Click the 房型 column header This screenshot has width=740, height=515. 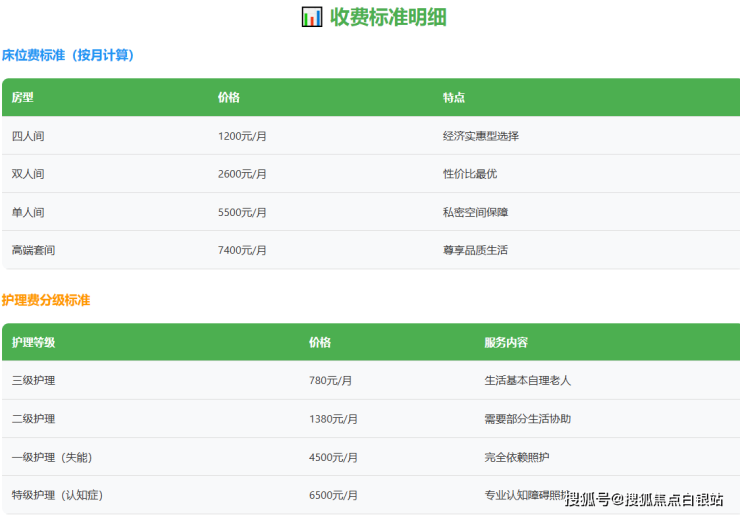[23, 98]
